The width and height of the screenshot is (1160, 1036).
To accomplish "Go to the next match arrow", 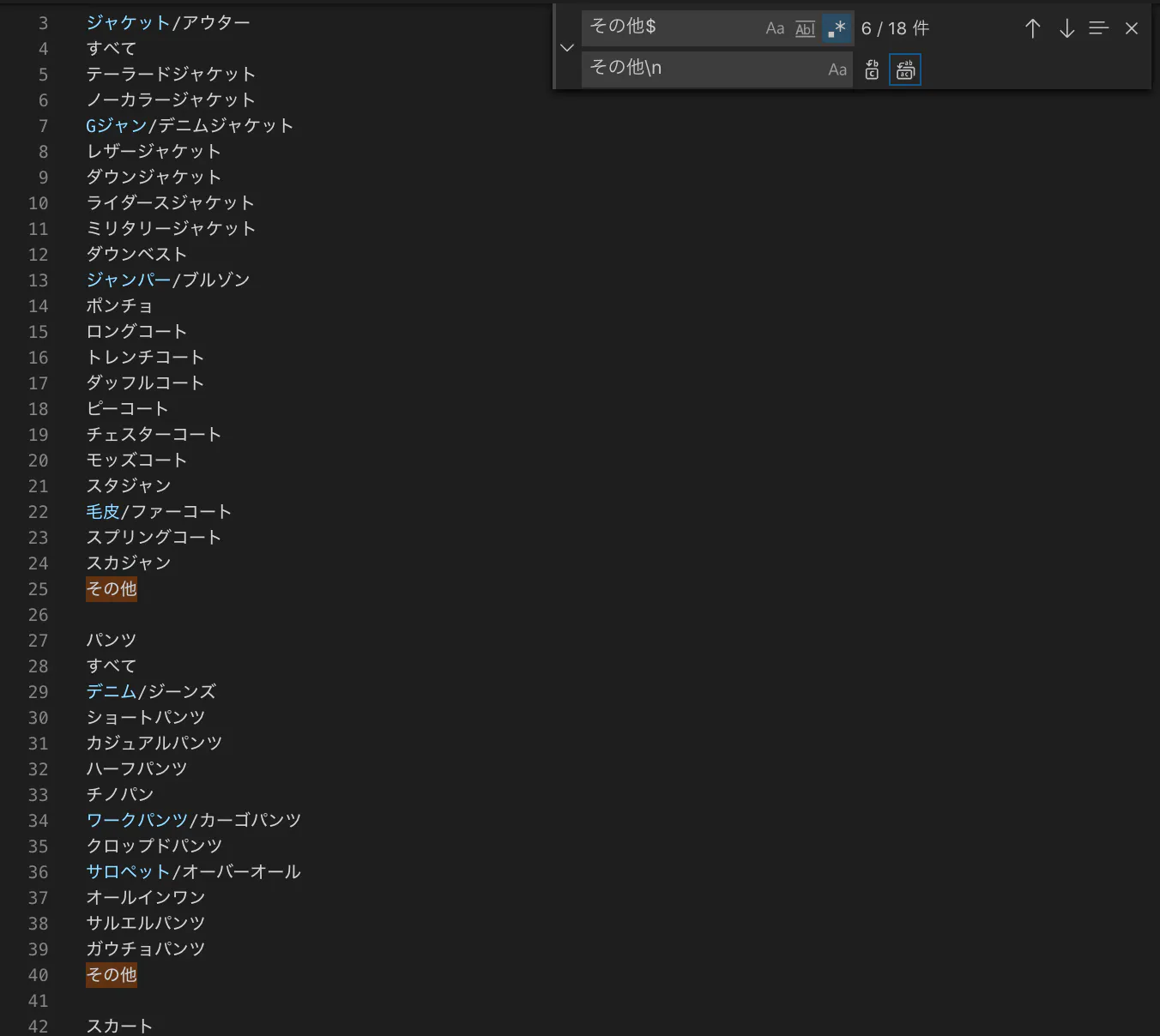I will [1066, 28].
